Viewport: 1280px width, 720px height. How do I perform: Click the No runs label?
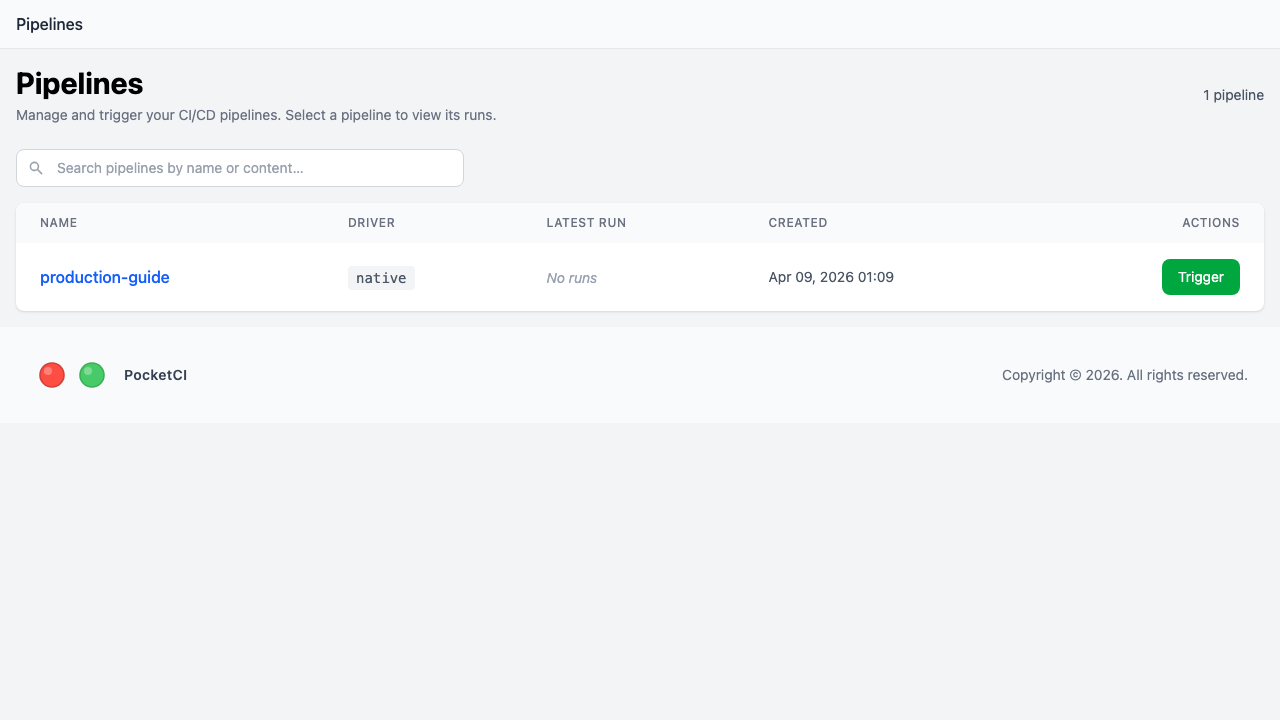(571, 278)
